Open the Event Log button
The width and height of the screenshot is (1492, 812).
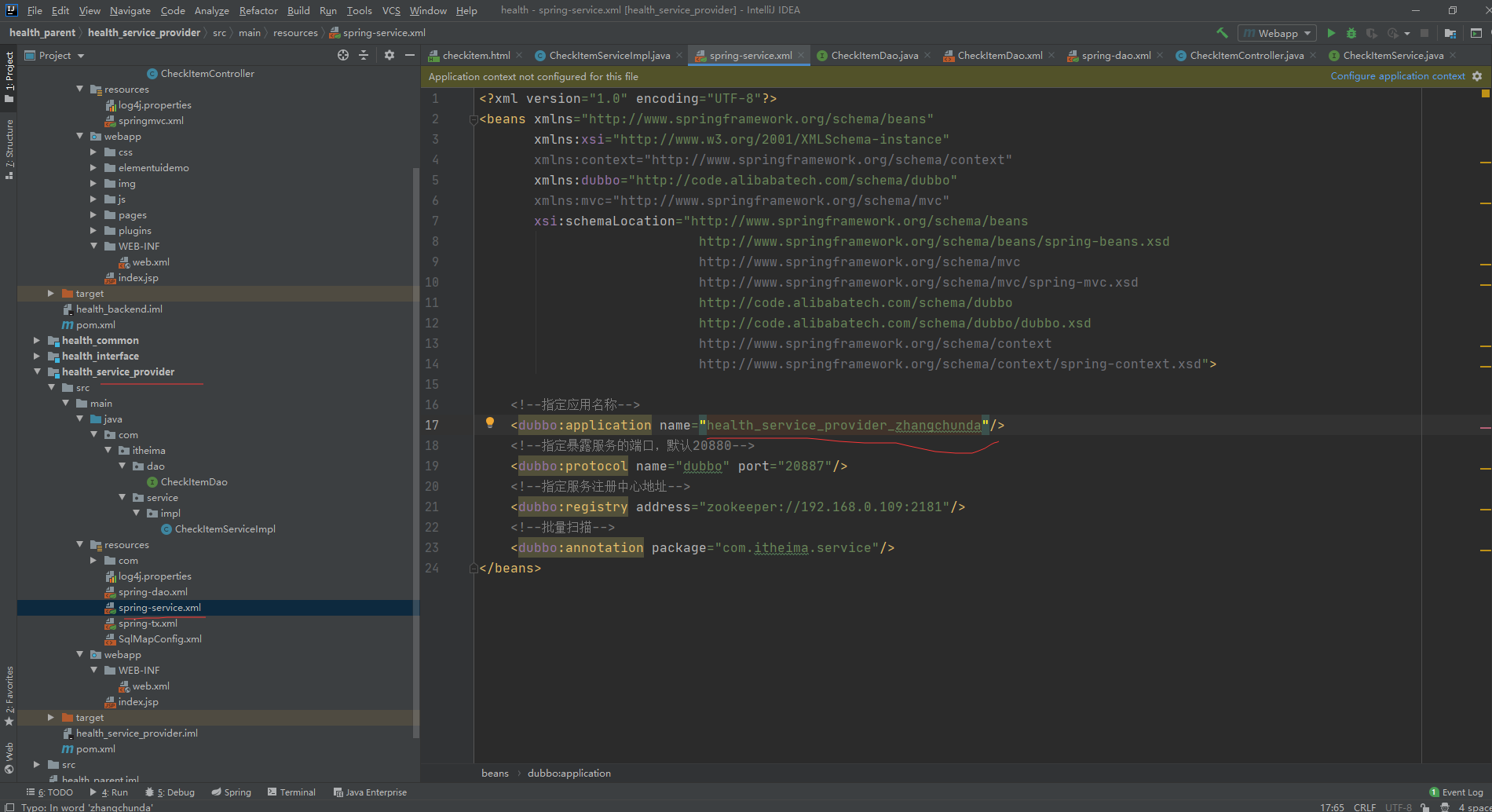(1457, 792)
